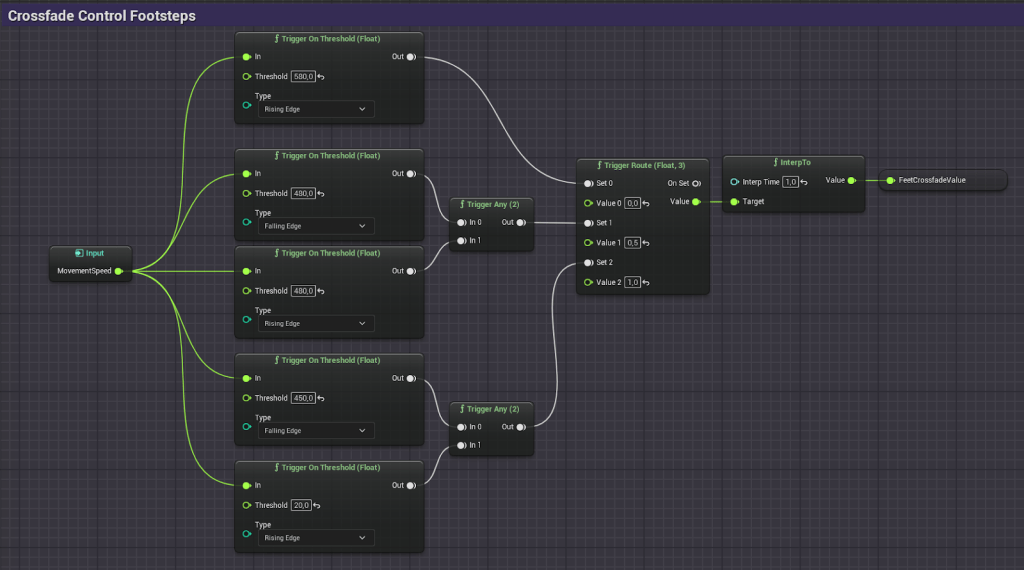This screenshot has height=570, width=1024.
Task: Click the MovementSpeed output pin on Input node
Action: (x=119, y=271)
